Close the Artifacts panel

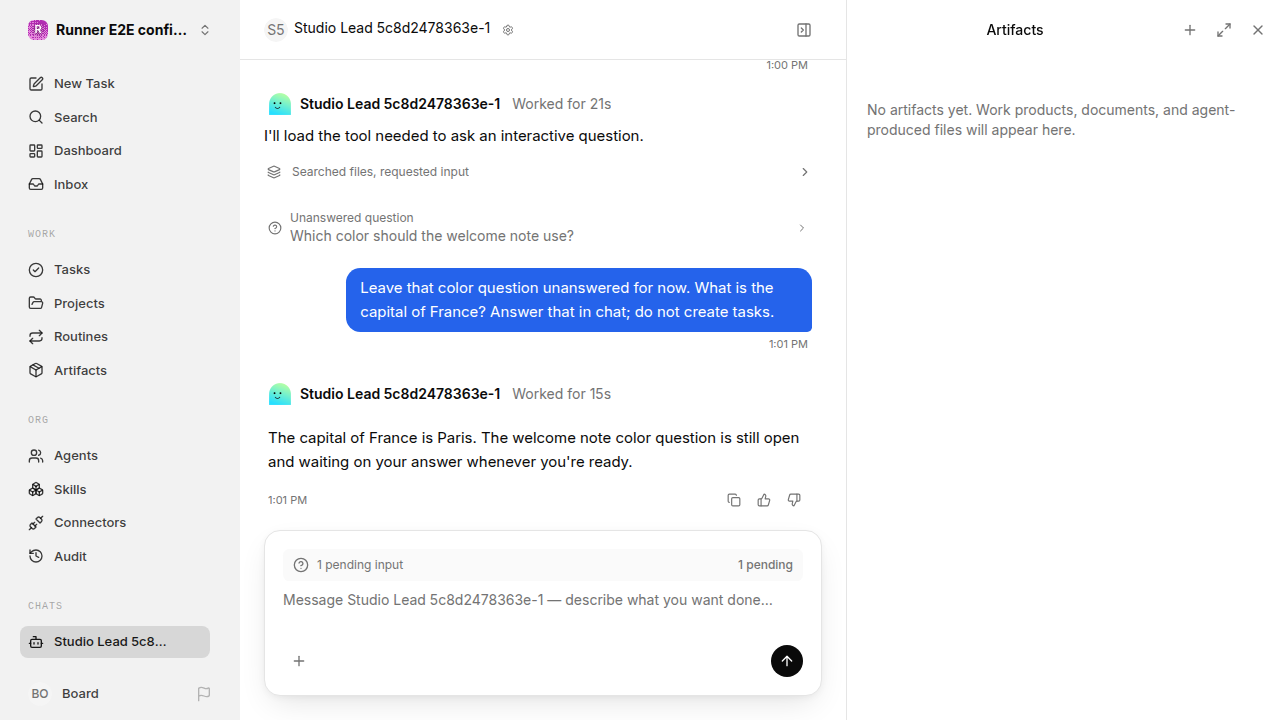1258,30
